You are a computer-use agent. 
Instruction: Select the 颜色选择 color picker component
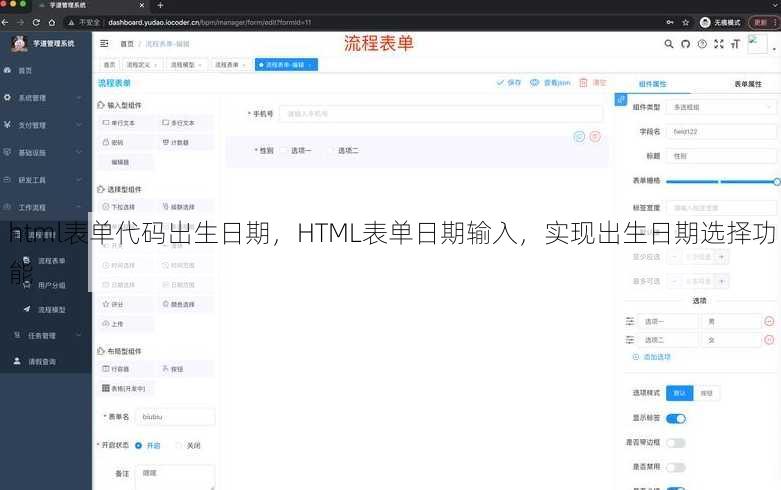[x=186, y=304]
